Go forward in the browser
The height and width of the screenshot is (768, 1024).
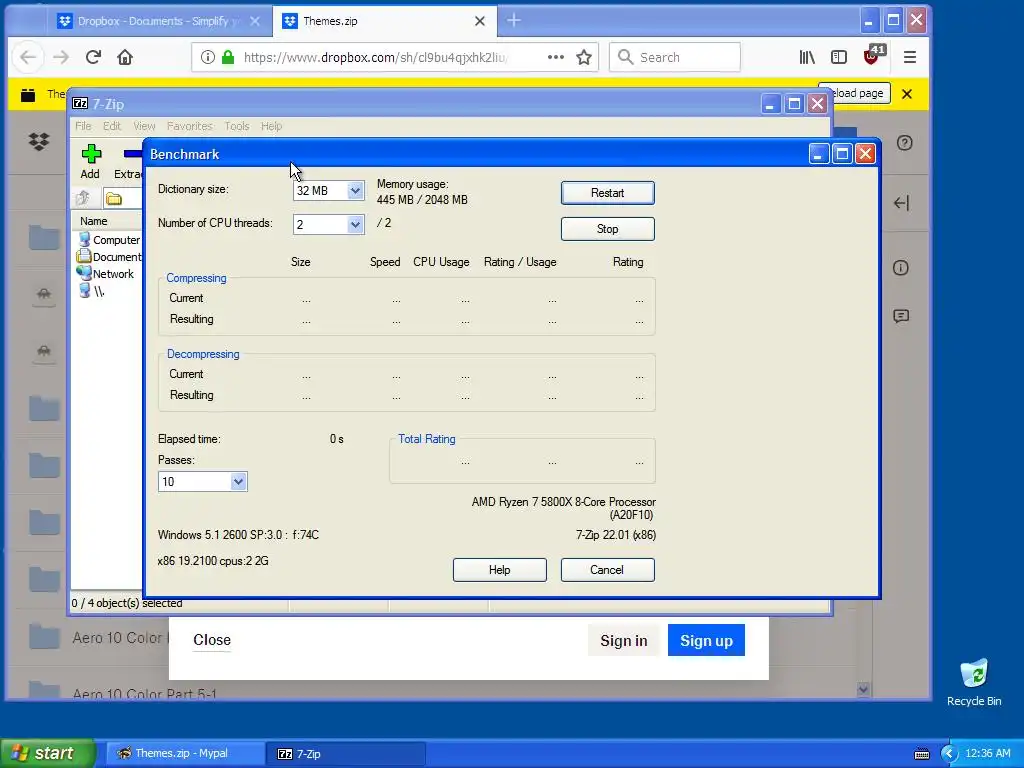pos(61,57)
